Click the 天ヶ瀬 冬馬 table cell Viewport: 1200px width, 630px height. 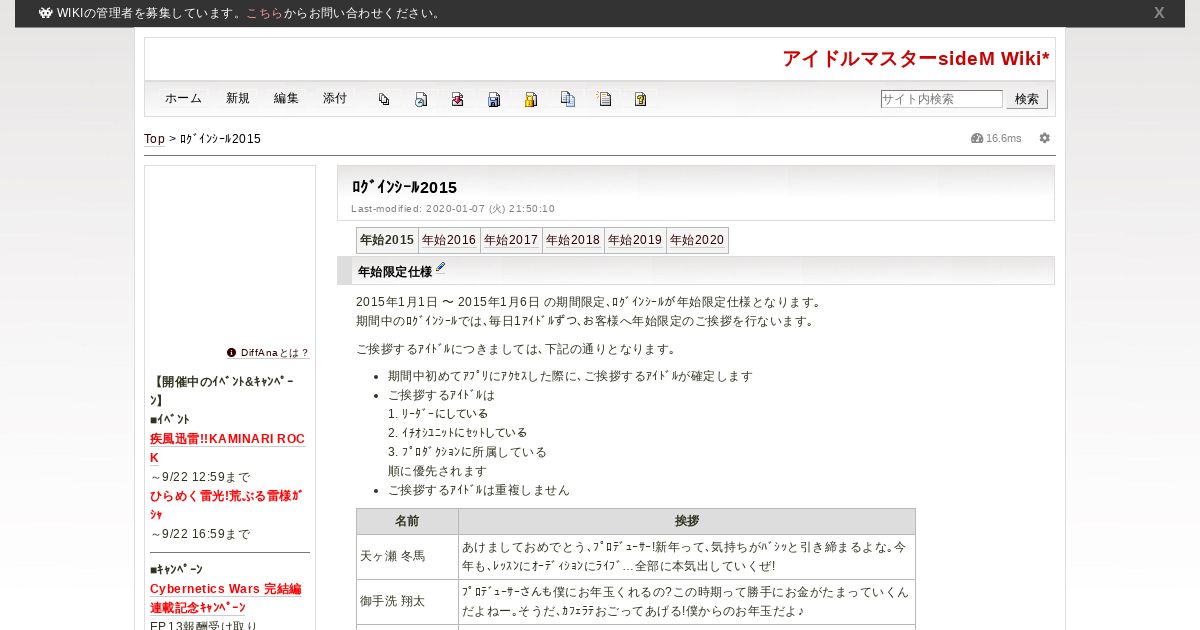pyautogui.click(x=407, y=557)
